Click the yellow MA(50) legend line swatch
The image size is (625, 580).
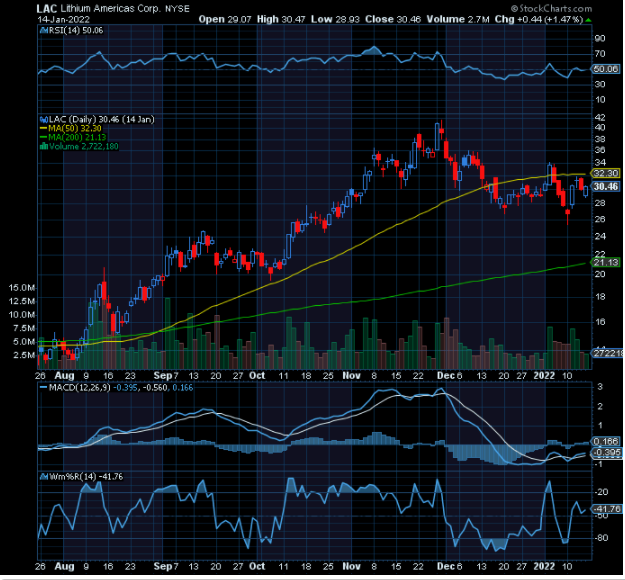43,128
